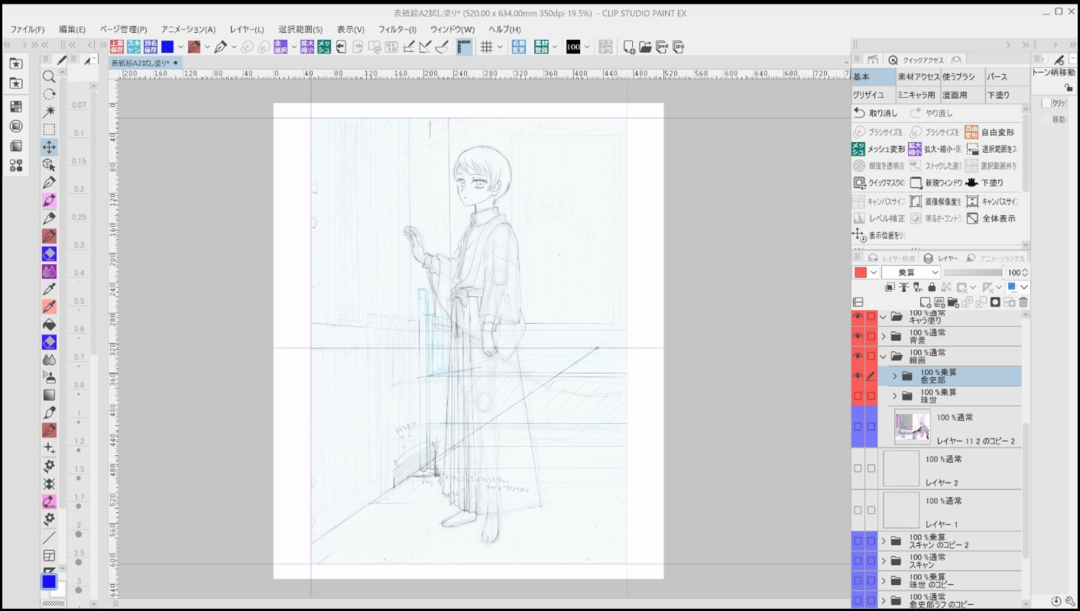Select the Move layer tool
This screenshot has width=1080, height=611.
(x=48, y=147)
